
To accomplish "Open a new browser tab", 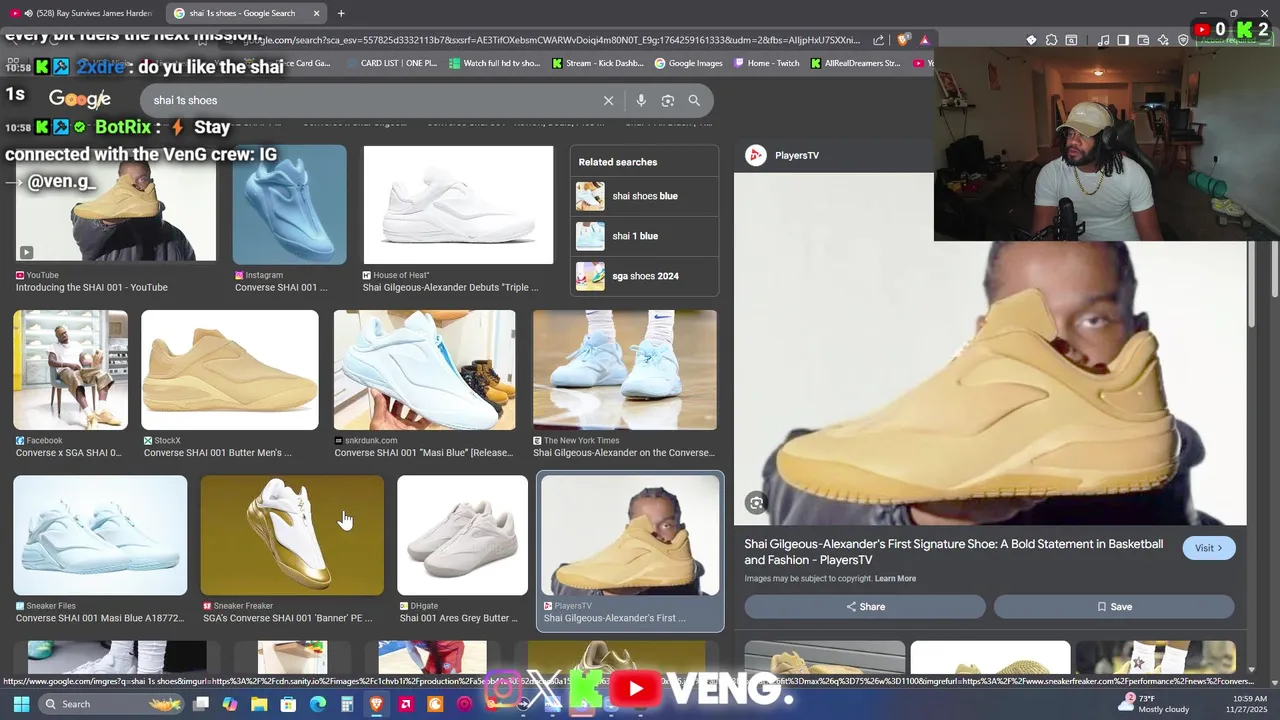I will [x=341, y=13].
